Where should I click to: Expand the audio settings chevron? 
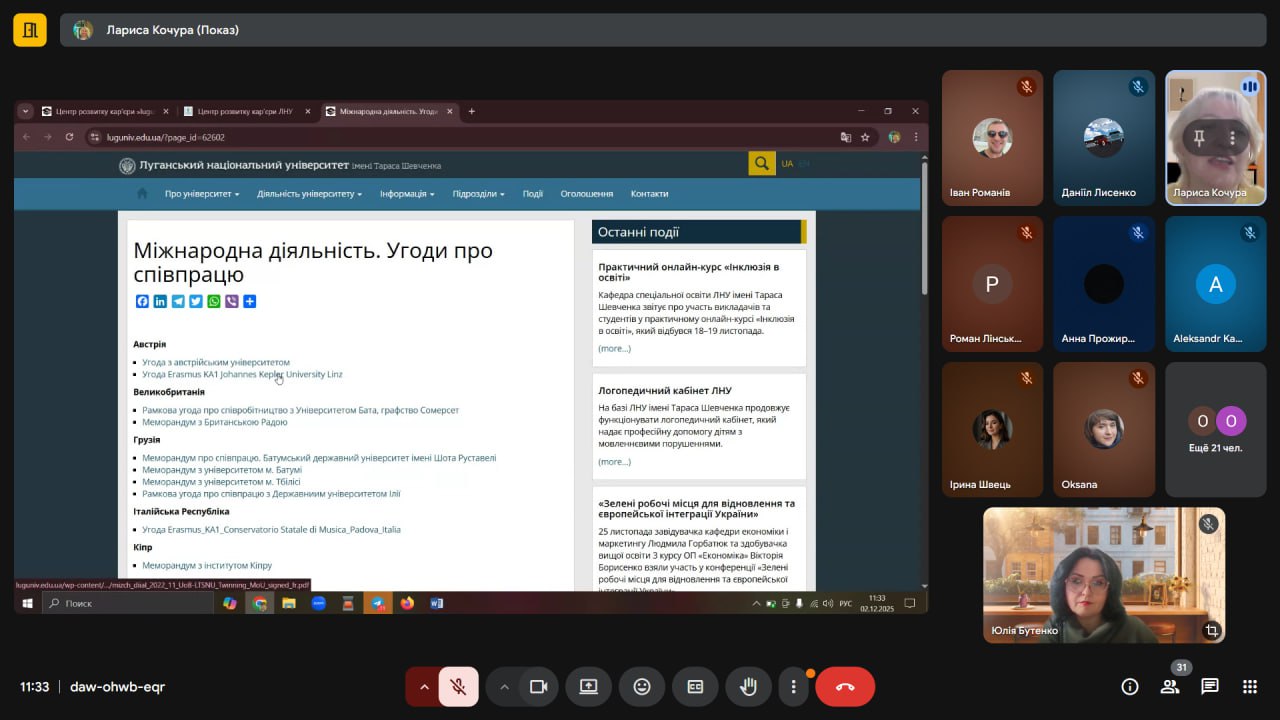click(x=423, y=687)
